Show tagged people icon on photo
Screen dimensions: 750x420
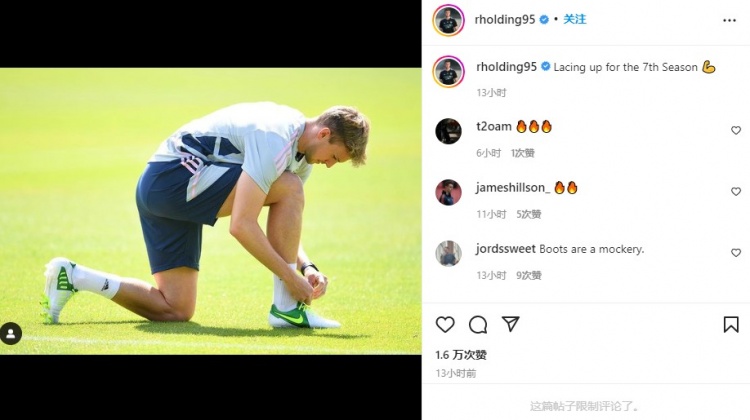[x=11, y=333]
